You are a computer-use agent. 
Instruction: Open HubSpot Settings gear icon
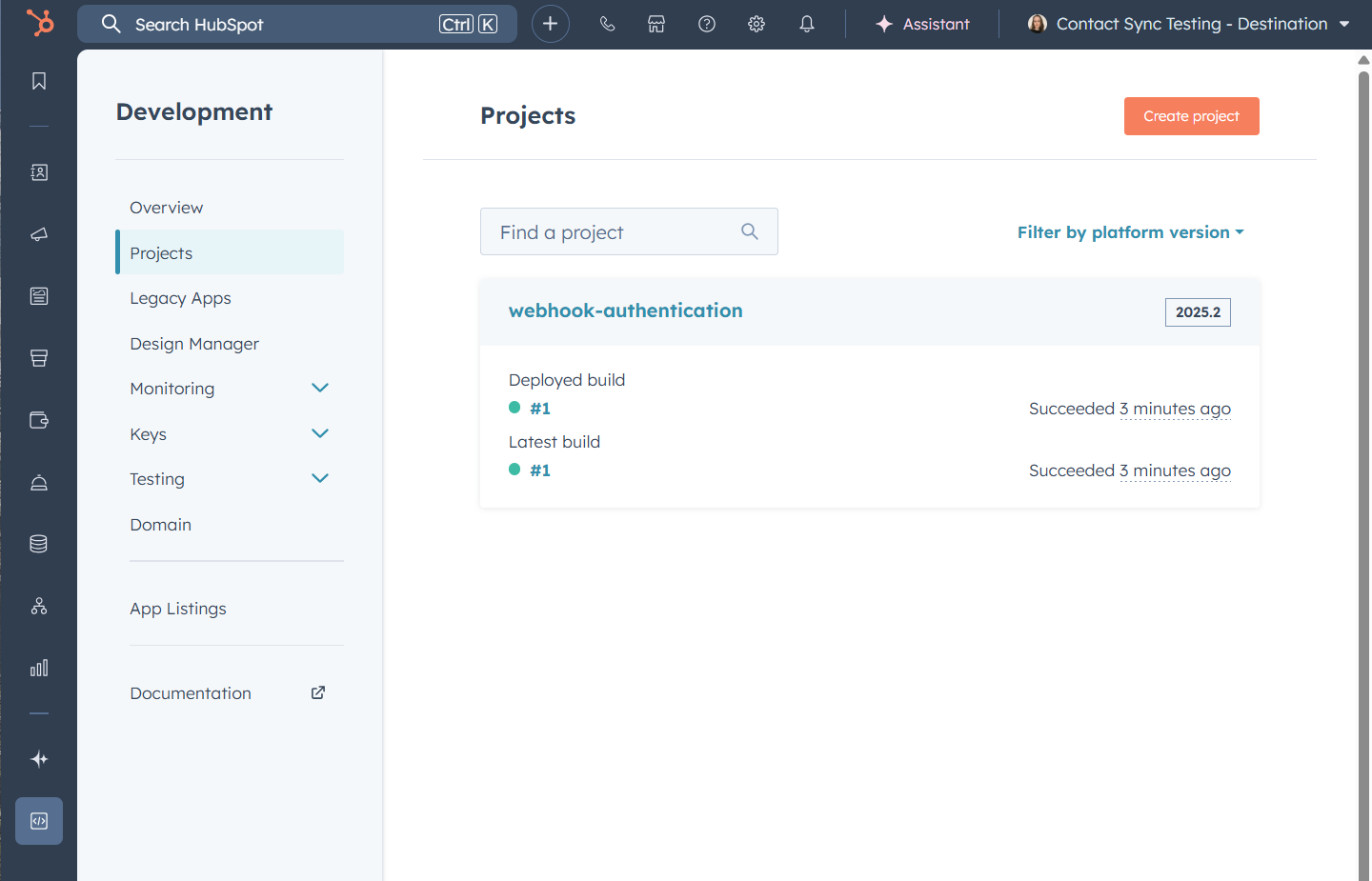[756, 24]
